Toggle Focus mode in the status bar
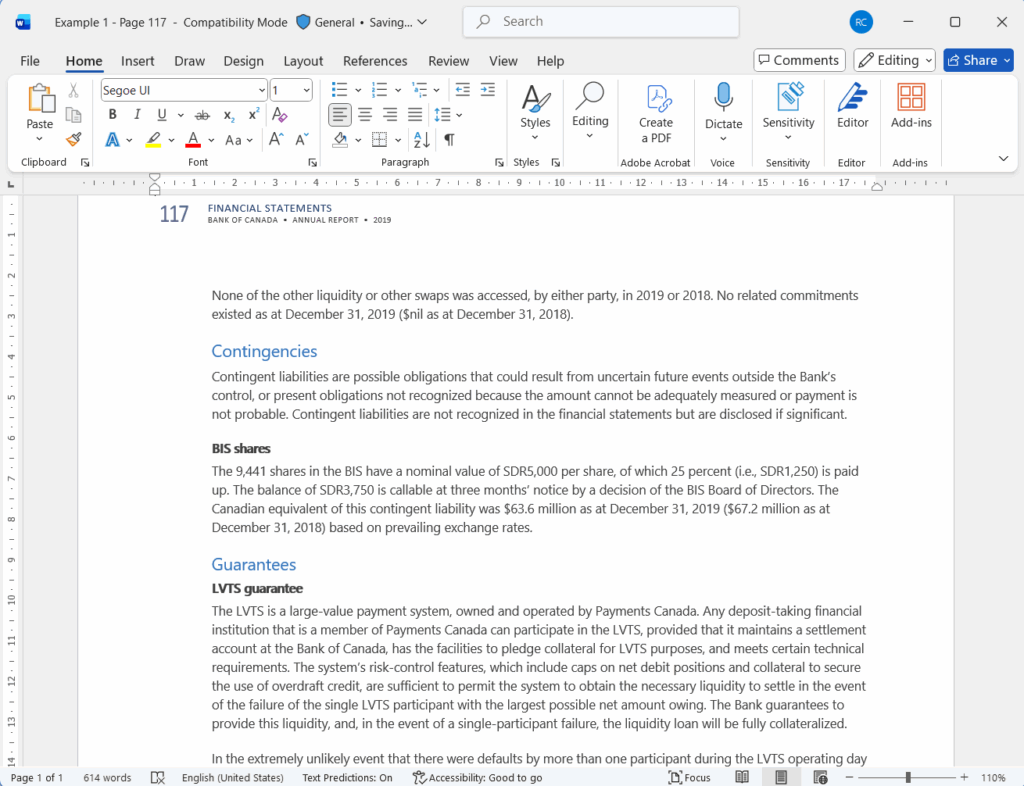Image resolution: width=1024 pixels, height=786 pixels. click(689, 777)
